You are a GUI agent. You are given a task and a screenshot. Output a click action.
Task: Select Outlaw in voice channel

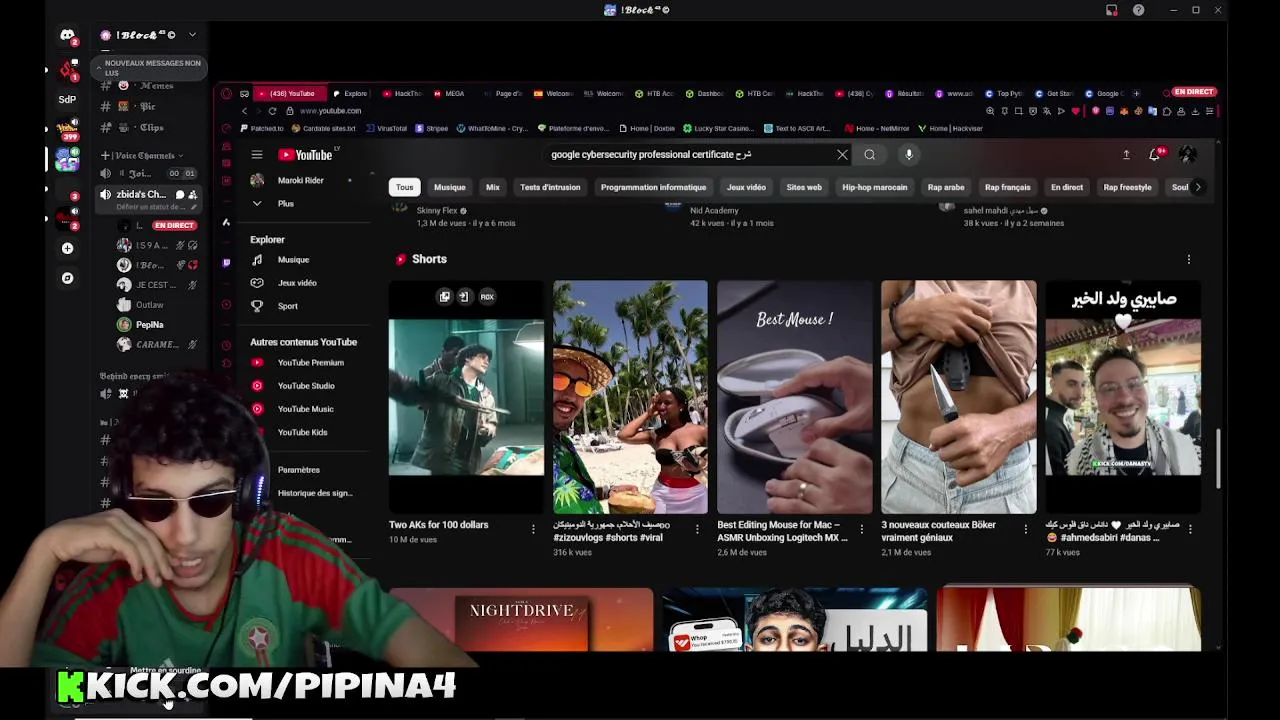(x=150, y=305)
